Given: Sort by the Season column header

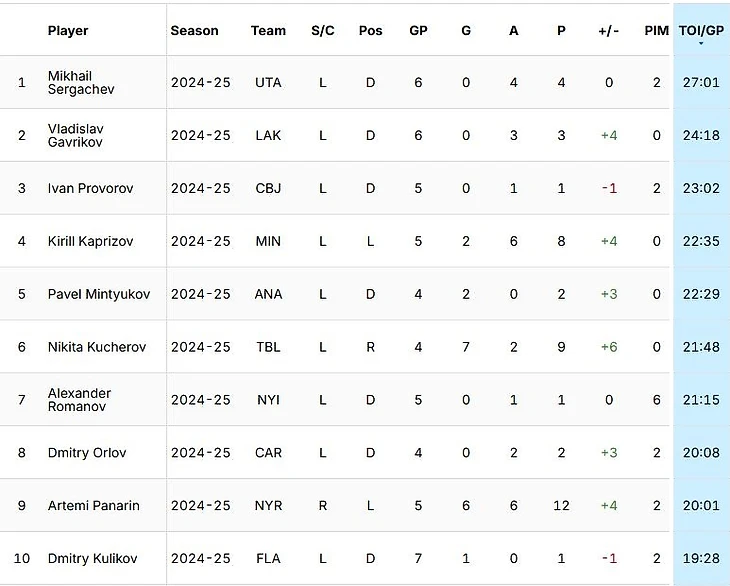Looking at the screenshot, I should [x=195, y=31].
